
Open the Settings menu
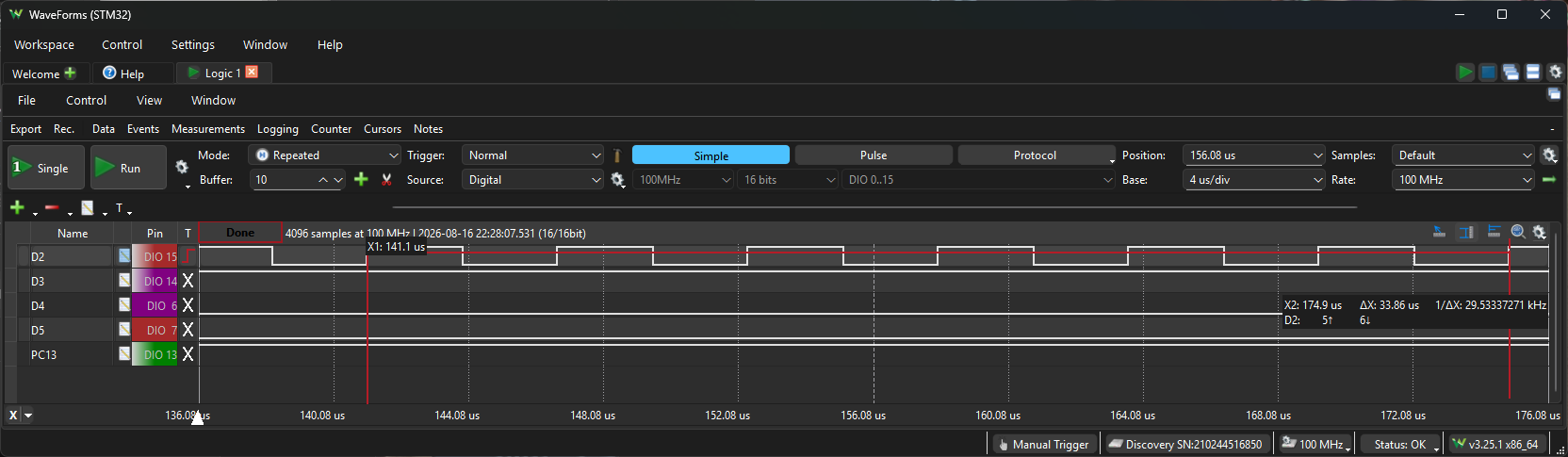[x=193, y=44]
